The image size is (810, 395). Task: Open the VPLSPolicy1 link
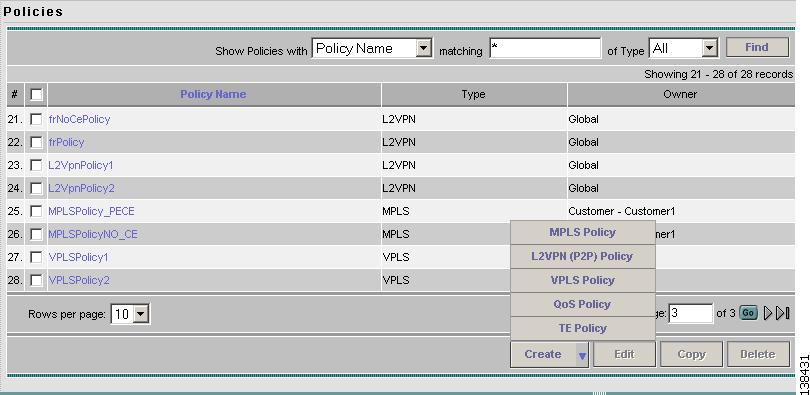(79, 257)
